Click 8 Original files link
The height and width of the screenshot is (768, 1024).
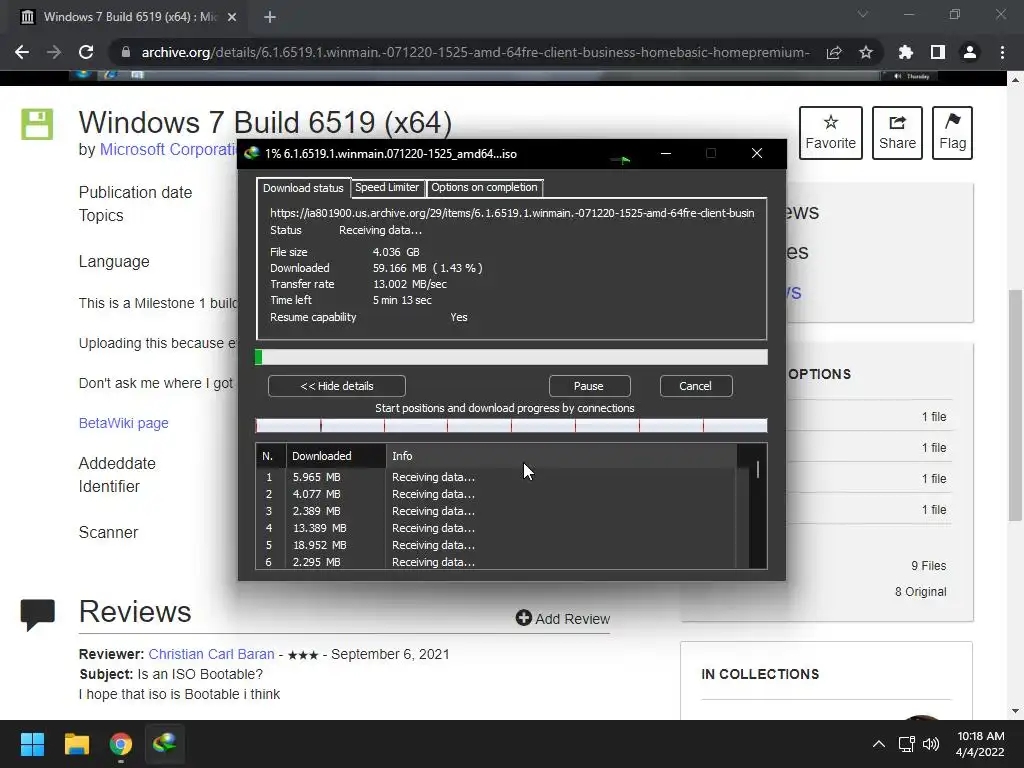(x=920, y=592)
